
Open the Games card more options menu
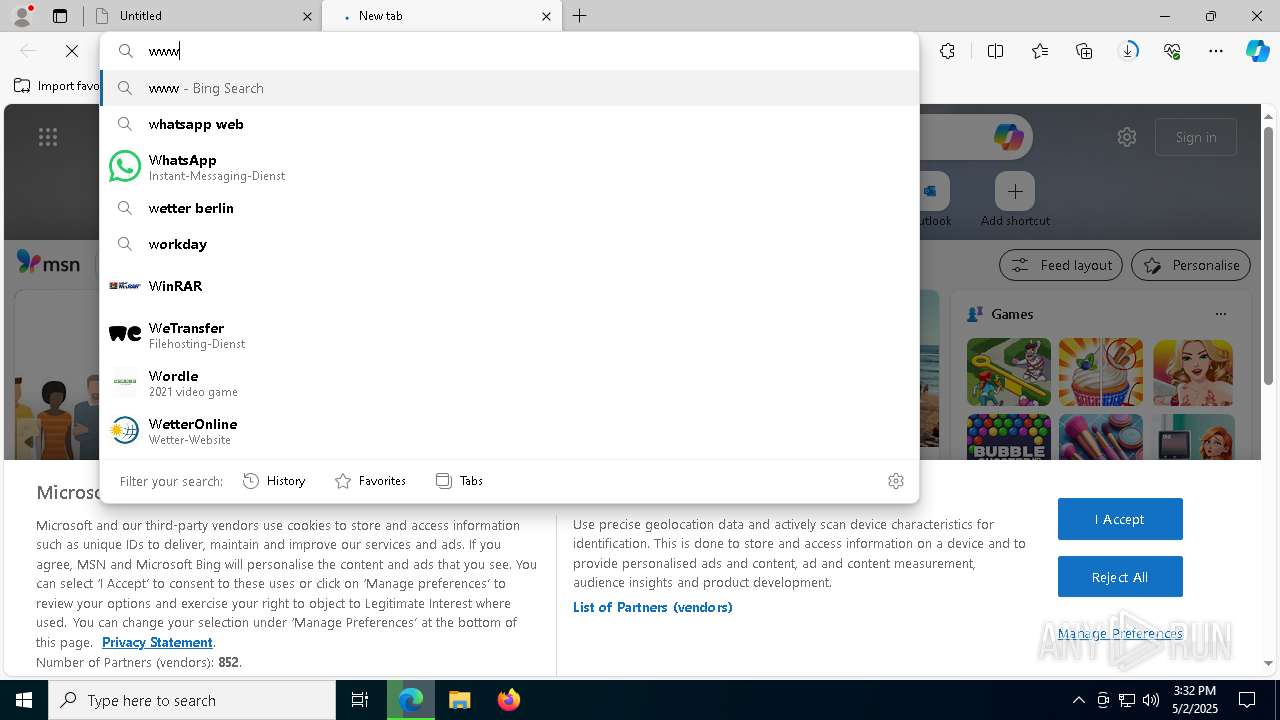click(x=1220, y=314)
